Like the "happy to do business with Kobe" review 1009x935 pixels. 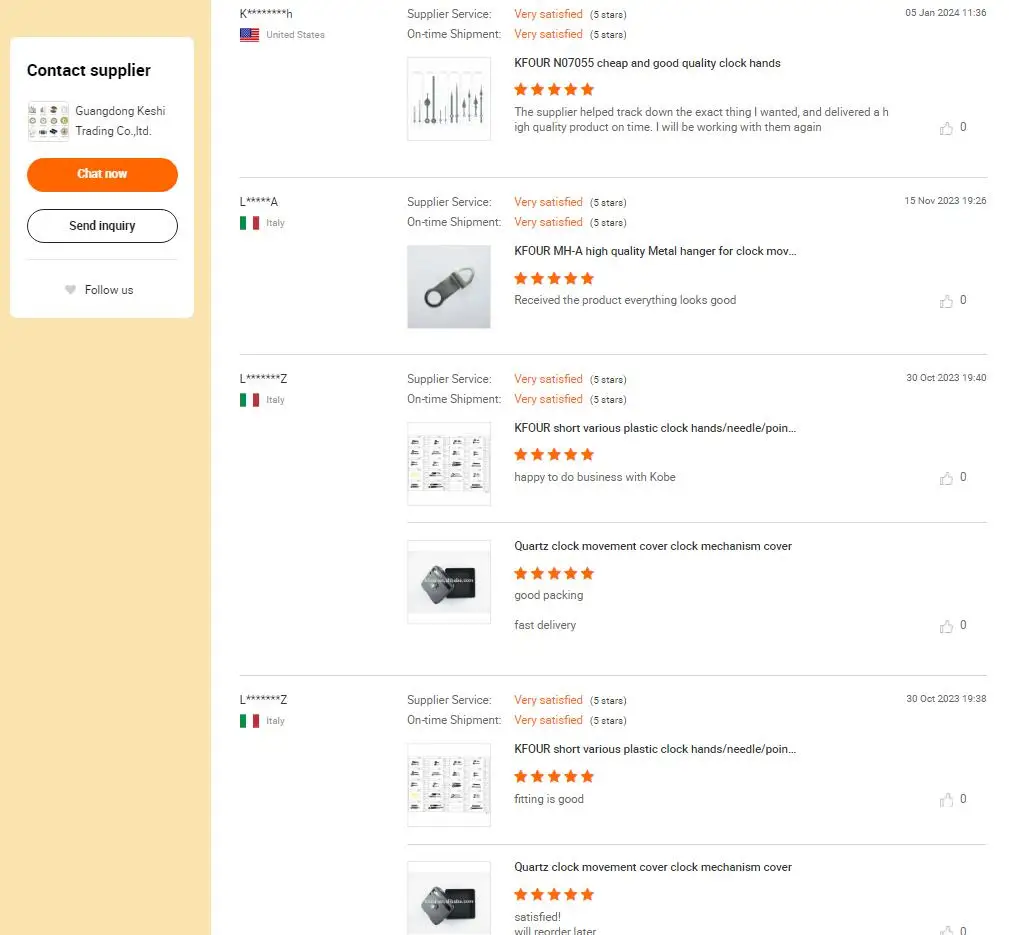click(946, 478)
